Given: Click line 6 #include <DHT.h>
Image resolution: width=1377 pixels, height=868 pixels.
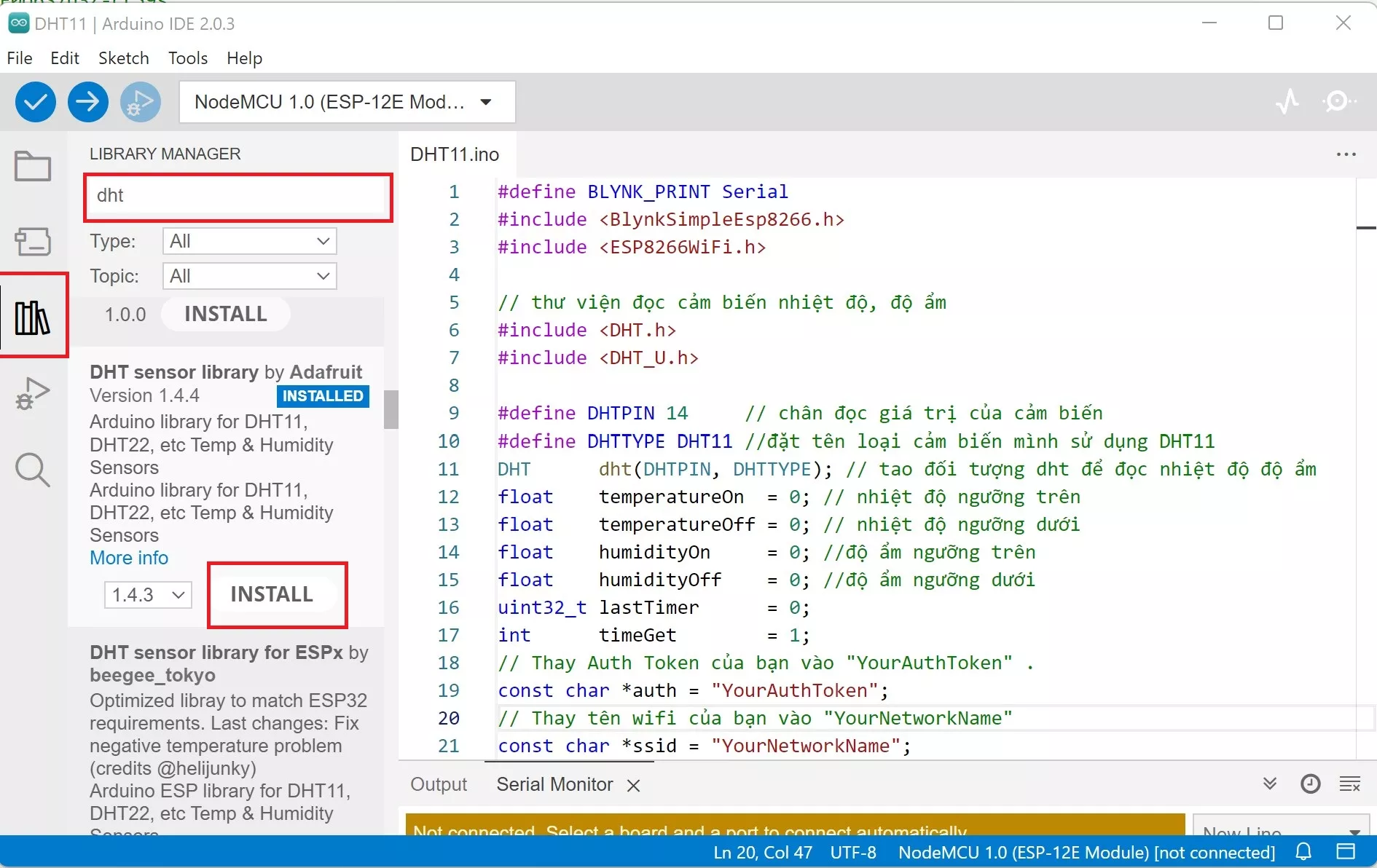Looking at the screenshot, I should pyautogui.click(x=586, y=330).
